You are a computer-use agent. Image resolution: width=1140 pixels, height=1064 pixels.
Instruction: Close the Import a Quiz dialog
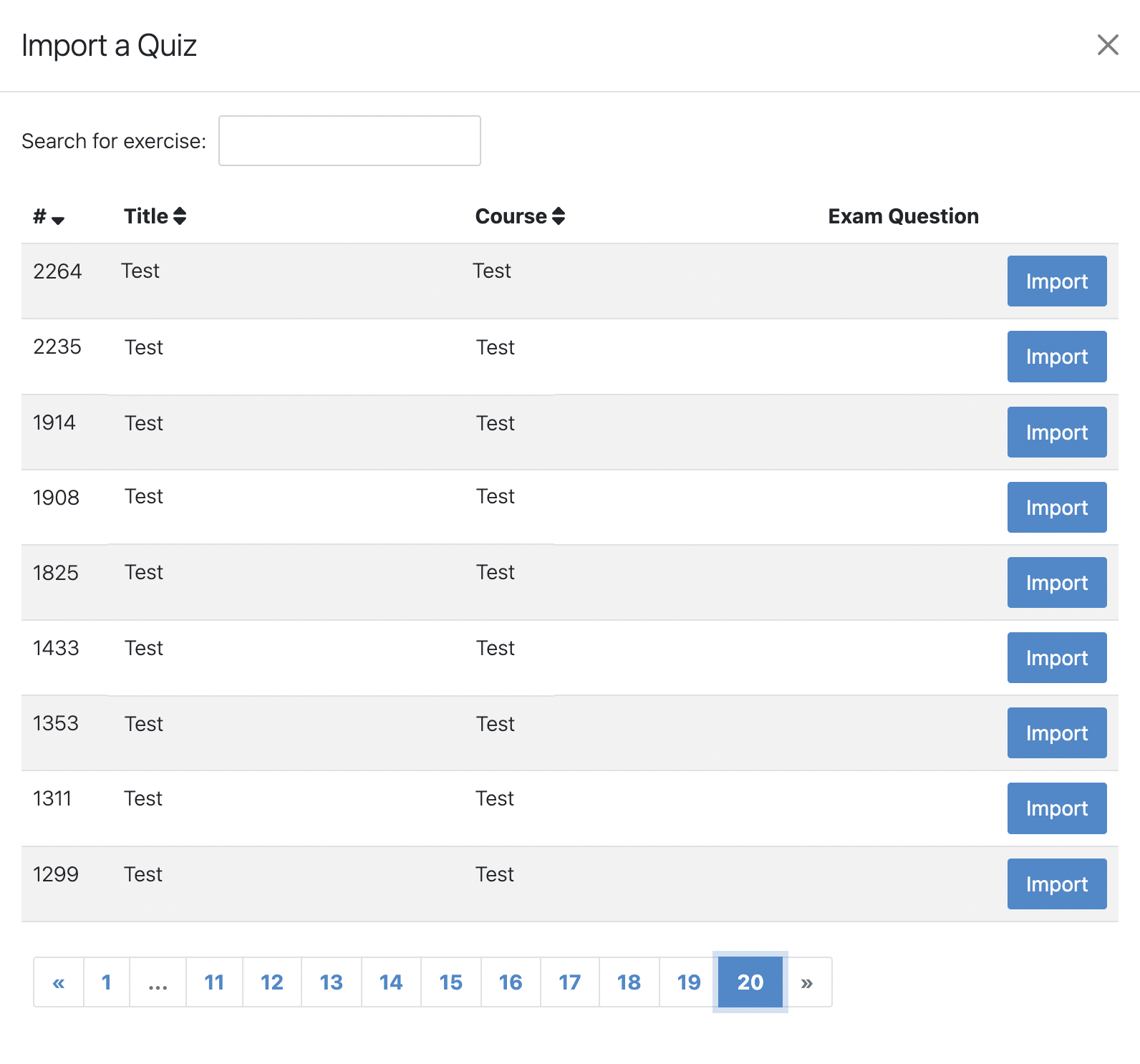tap(1107, 45)
